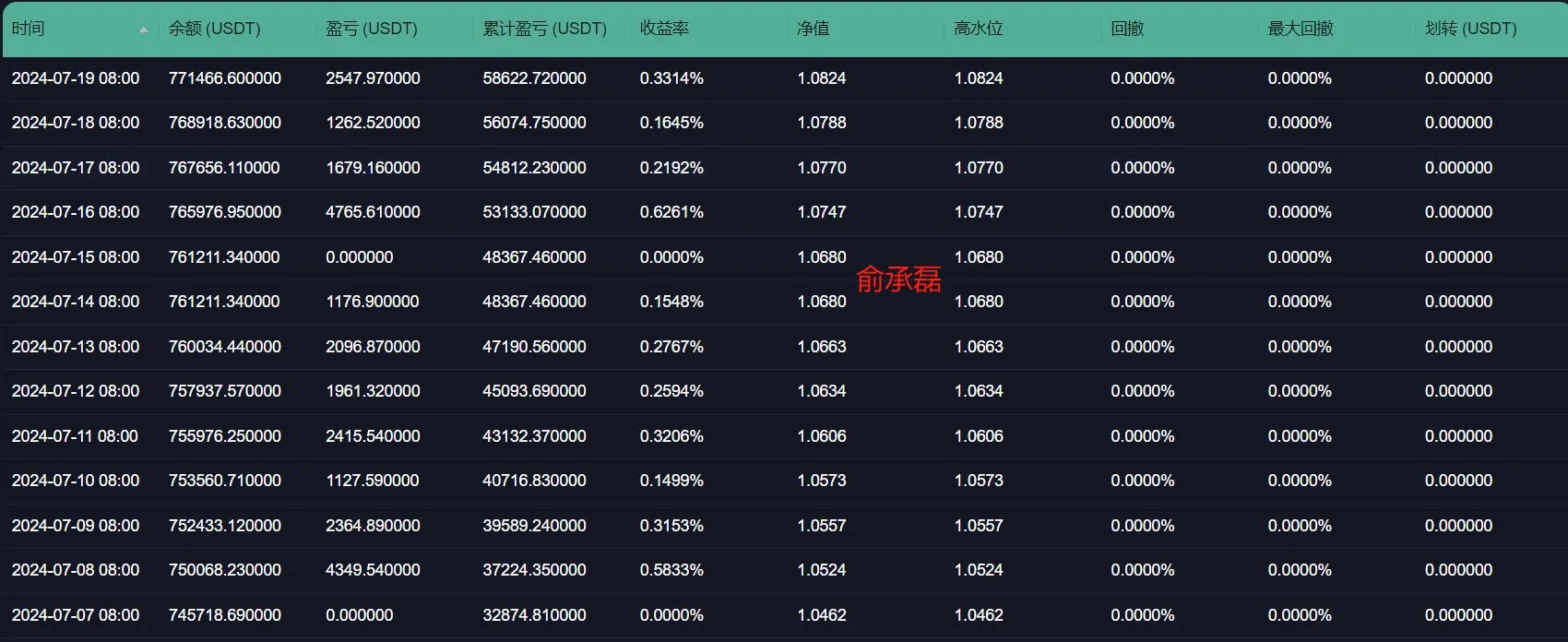The image size is (1568, 642).
Task: Sort by the 时间 column sort arrow
Action: click(143, 30)
